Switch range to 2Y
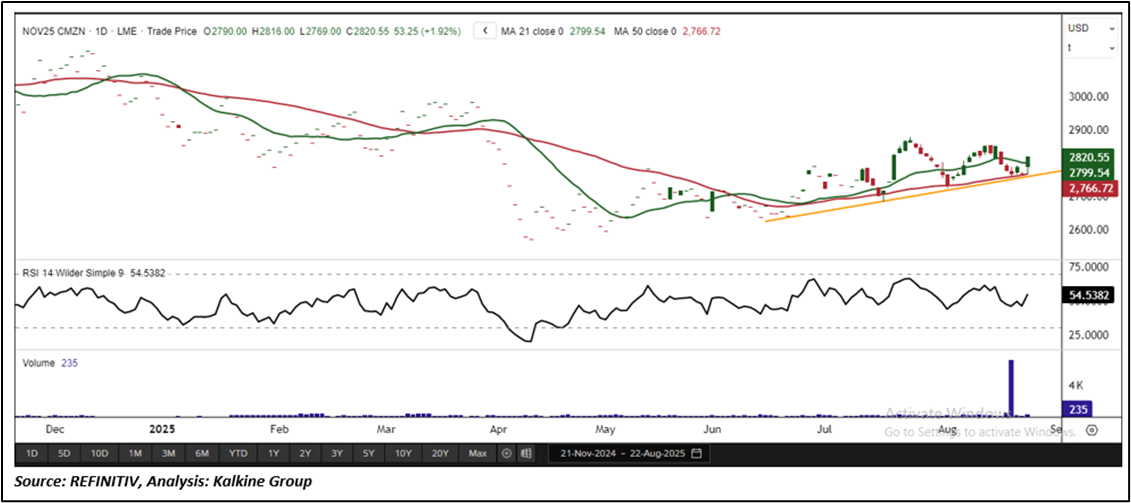Image resolution: width=1131 pixels, height=503 pixels. pos(305,454)
